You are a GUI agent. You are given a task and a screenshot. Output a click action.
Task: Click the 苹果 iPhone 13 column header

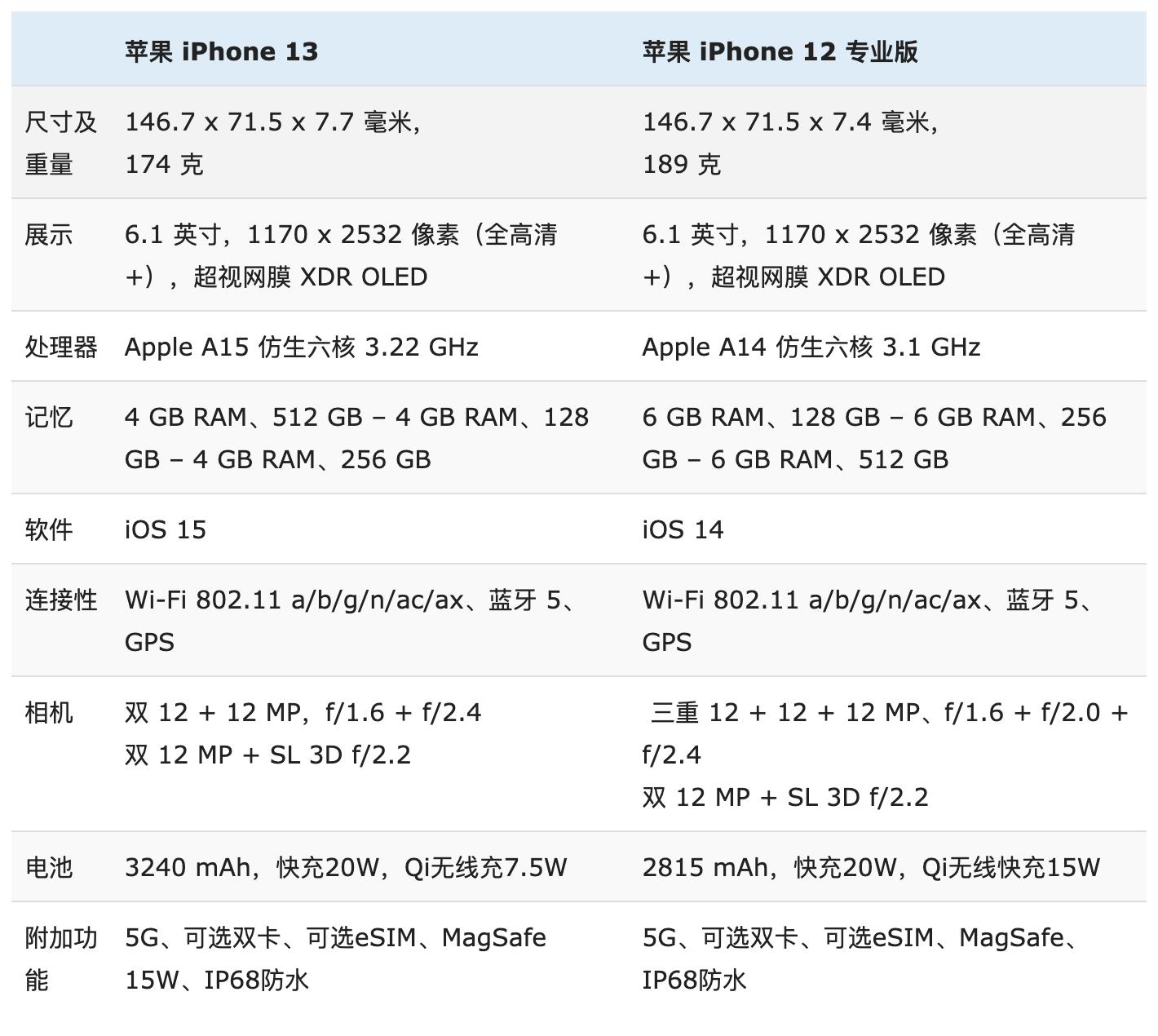tap(222, 51)
